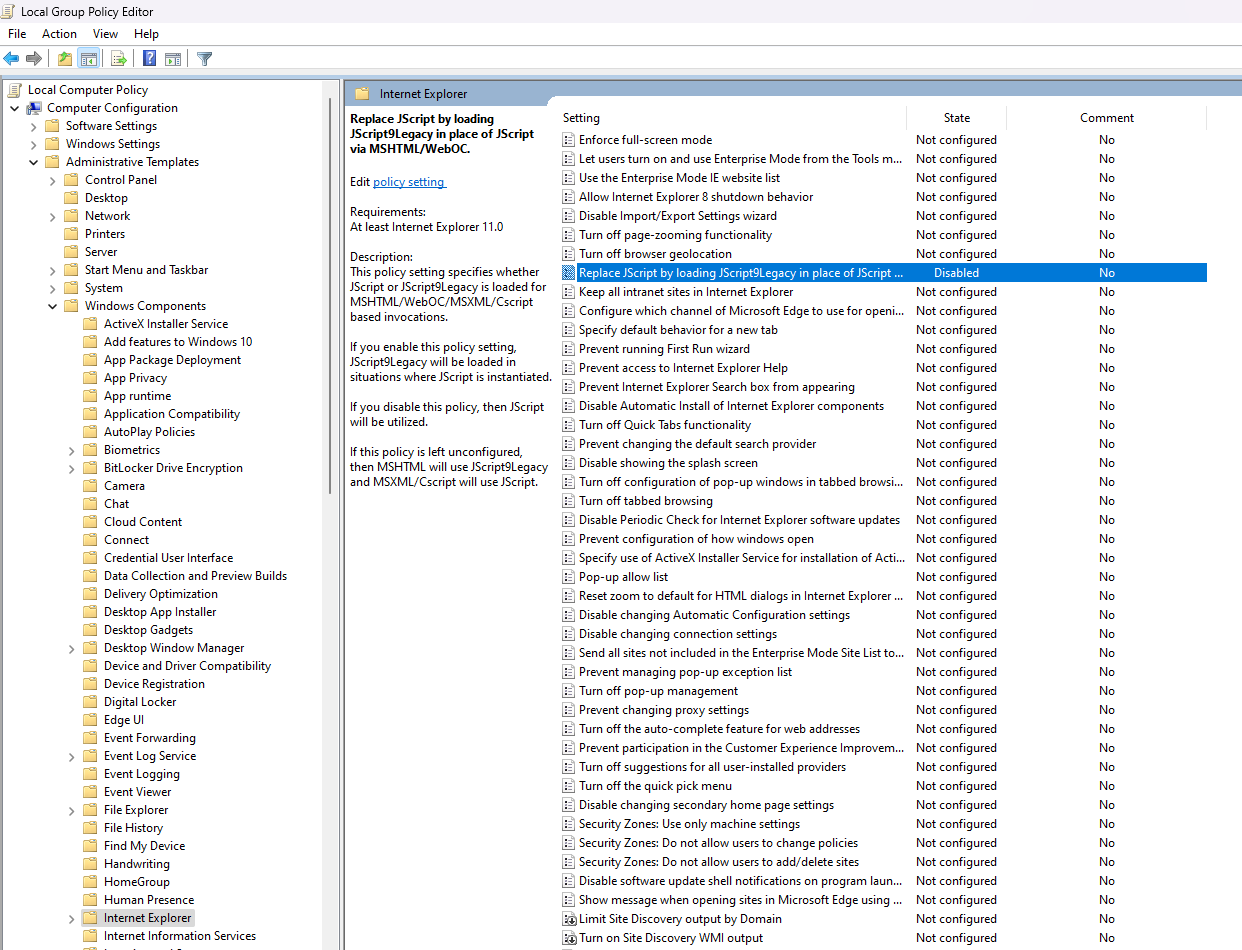Image resolution: width=1242 pixels, height=950 pixels.
Task: Click the policy setting edit link
Action: pos(409,181)
